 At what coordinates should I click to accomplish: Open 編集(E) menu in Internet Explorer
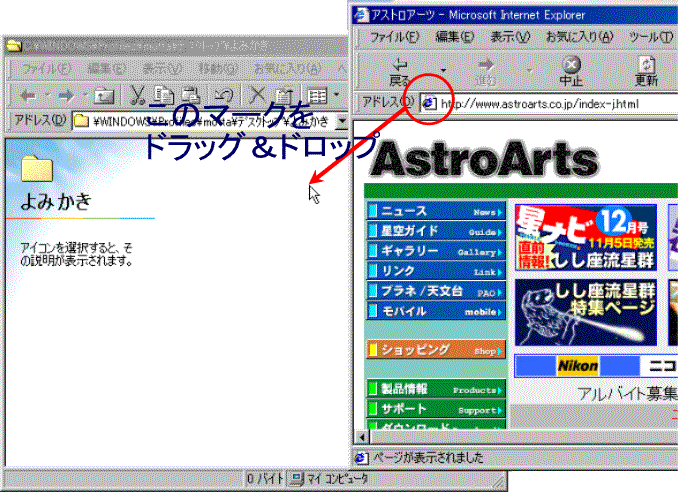454,37
